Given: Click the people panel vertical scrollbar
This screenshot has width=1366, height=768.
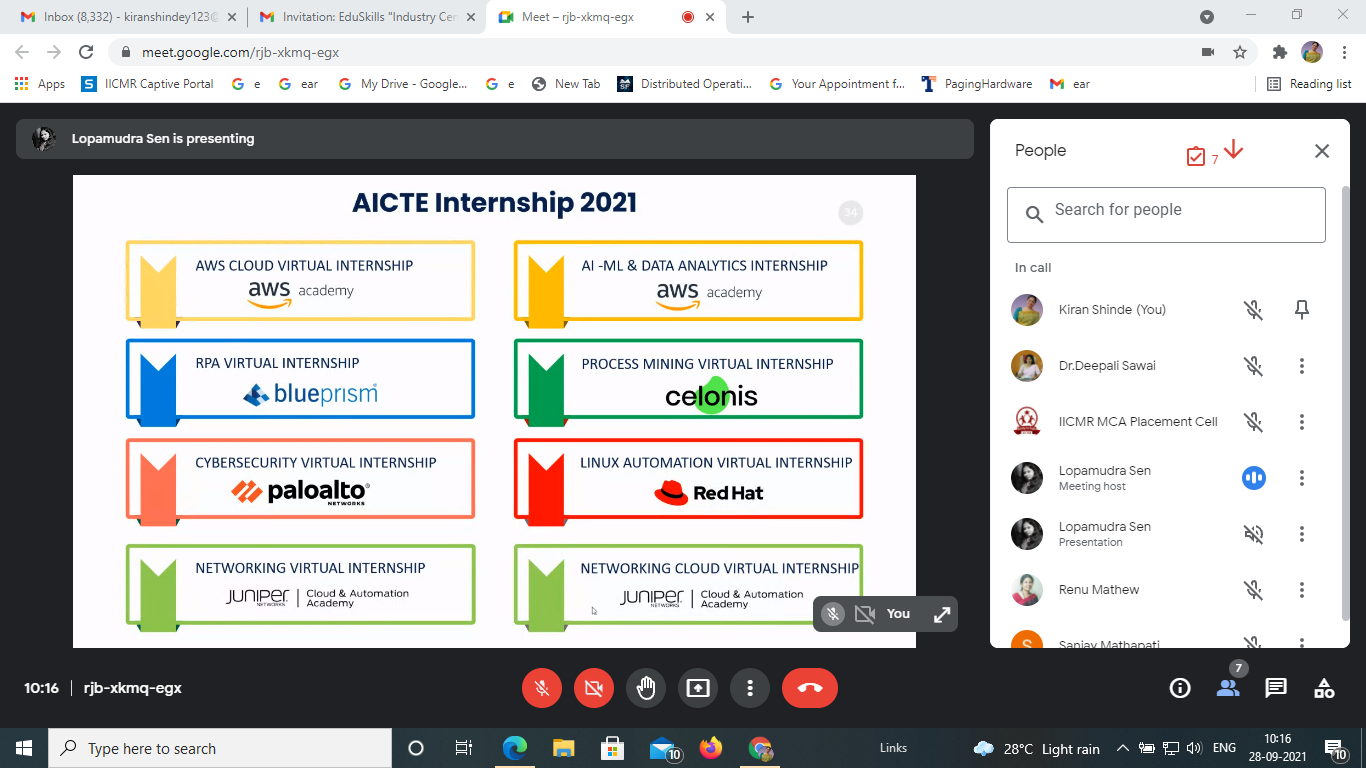Looking at the screenshot, I should tap(1346, 400).
